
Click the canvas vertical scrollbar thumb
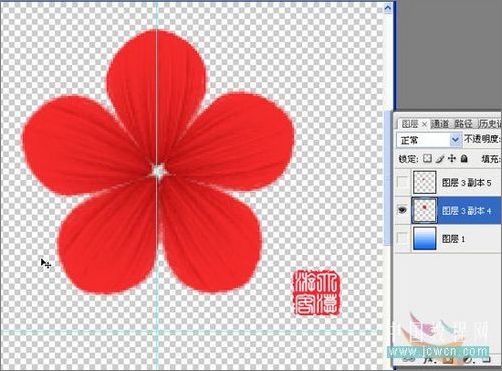click(x=388, y=177)
